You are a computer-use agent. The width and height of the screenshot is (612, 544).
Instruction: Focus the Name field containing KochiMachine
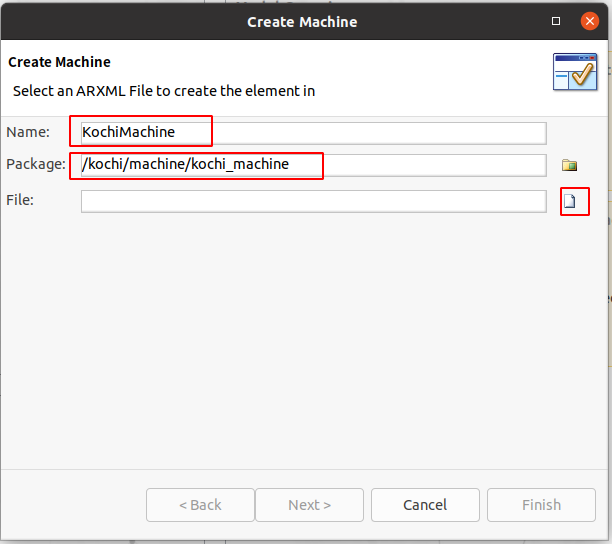314,133
